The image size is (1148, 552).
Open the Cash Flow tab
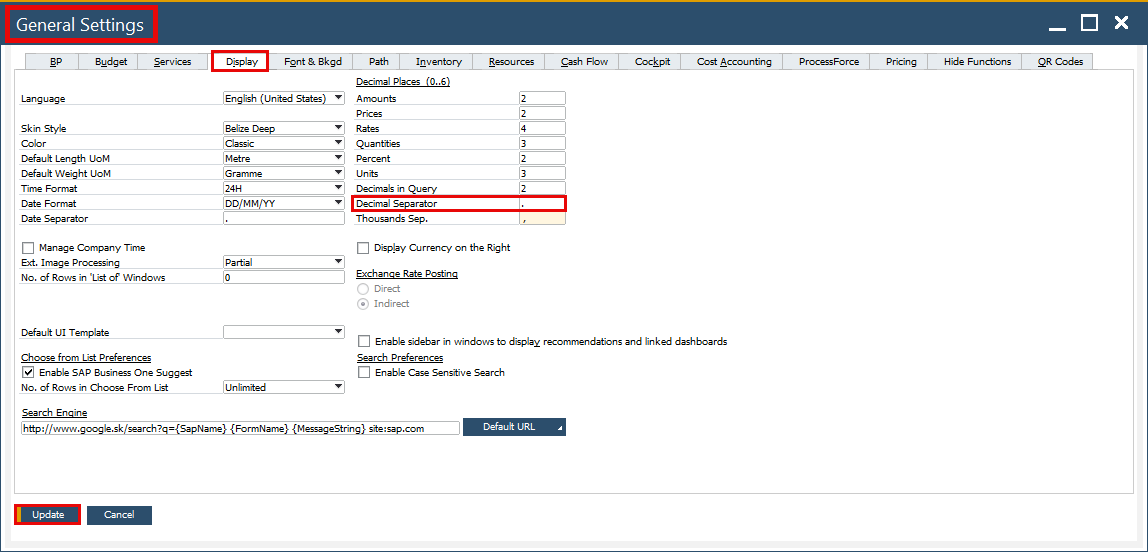[x=584, y=61]
